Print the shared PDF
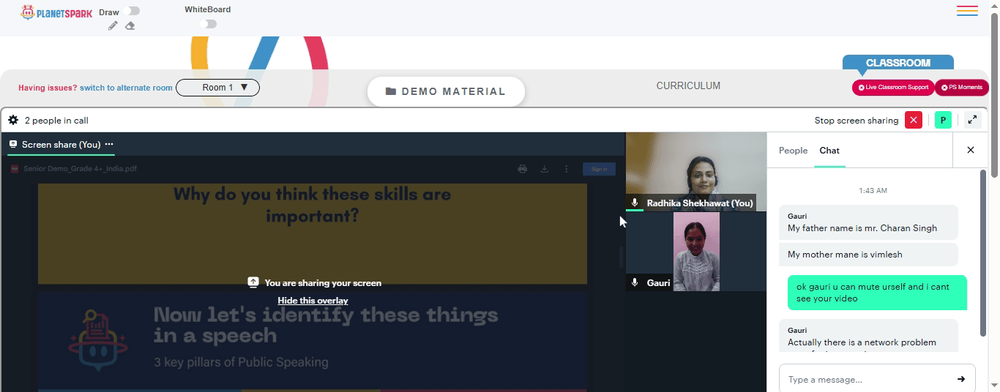The height and width of the screenshot is (392, 1000). 522,169
